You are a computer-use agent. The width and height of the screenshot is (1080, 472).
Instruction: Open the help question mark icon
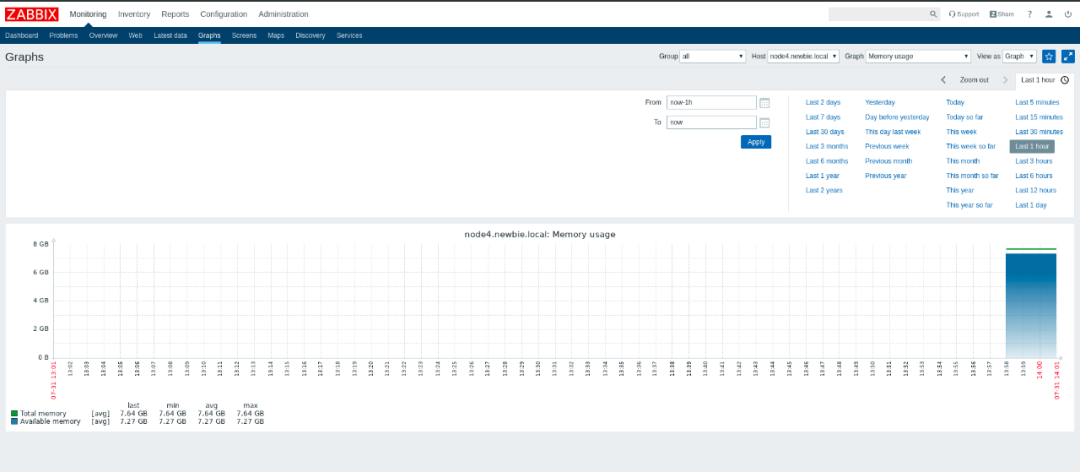coord(1030,14)
